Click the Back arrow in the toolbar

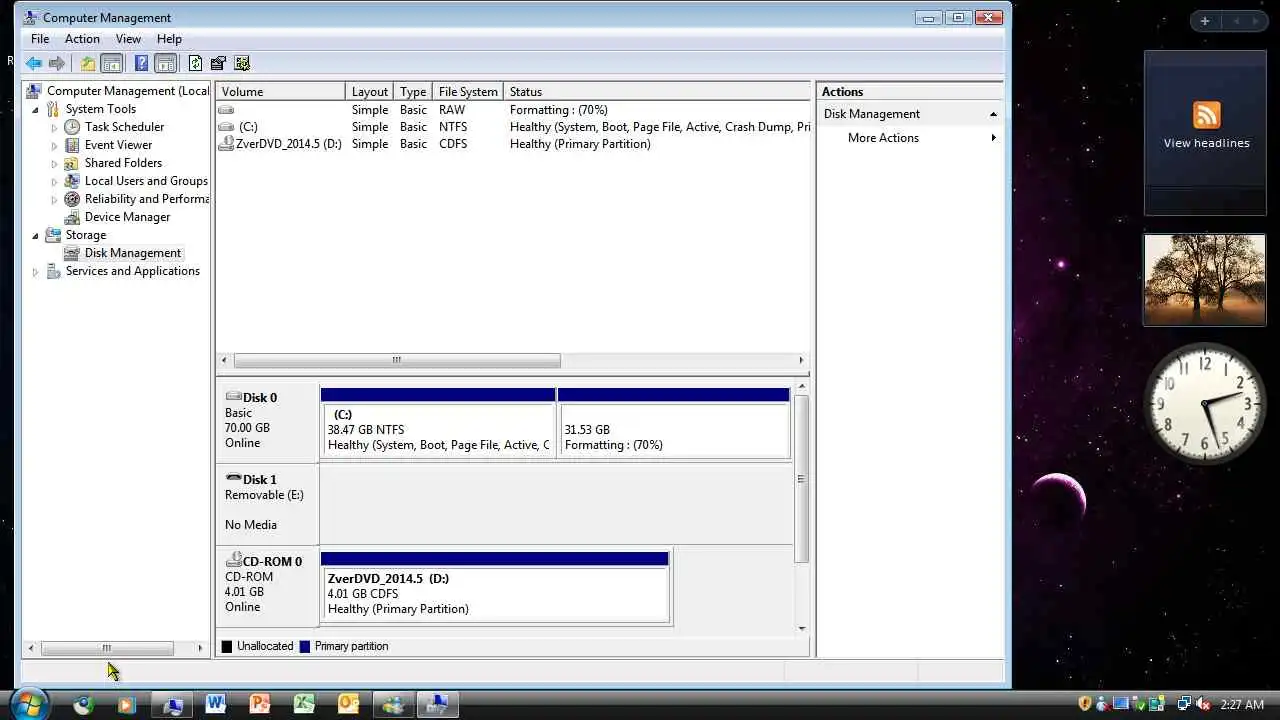34,63
